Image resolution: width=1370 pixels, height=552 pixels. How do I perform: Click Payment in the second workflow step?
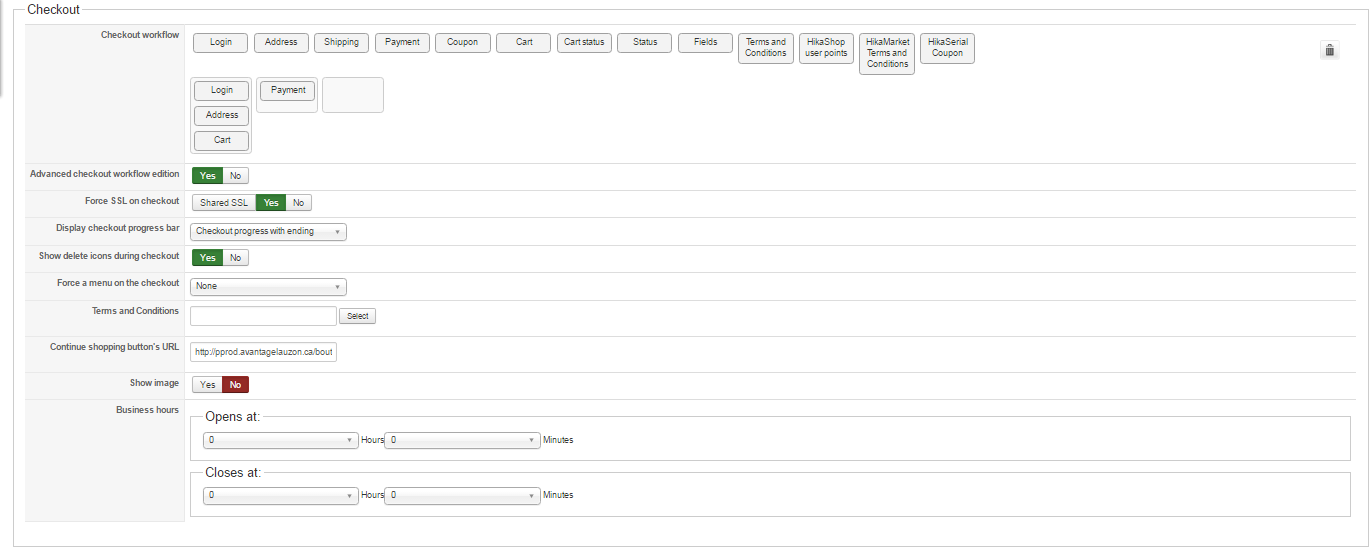(288, 90)
